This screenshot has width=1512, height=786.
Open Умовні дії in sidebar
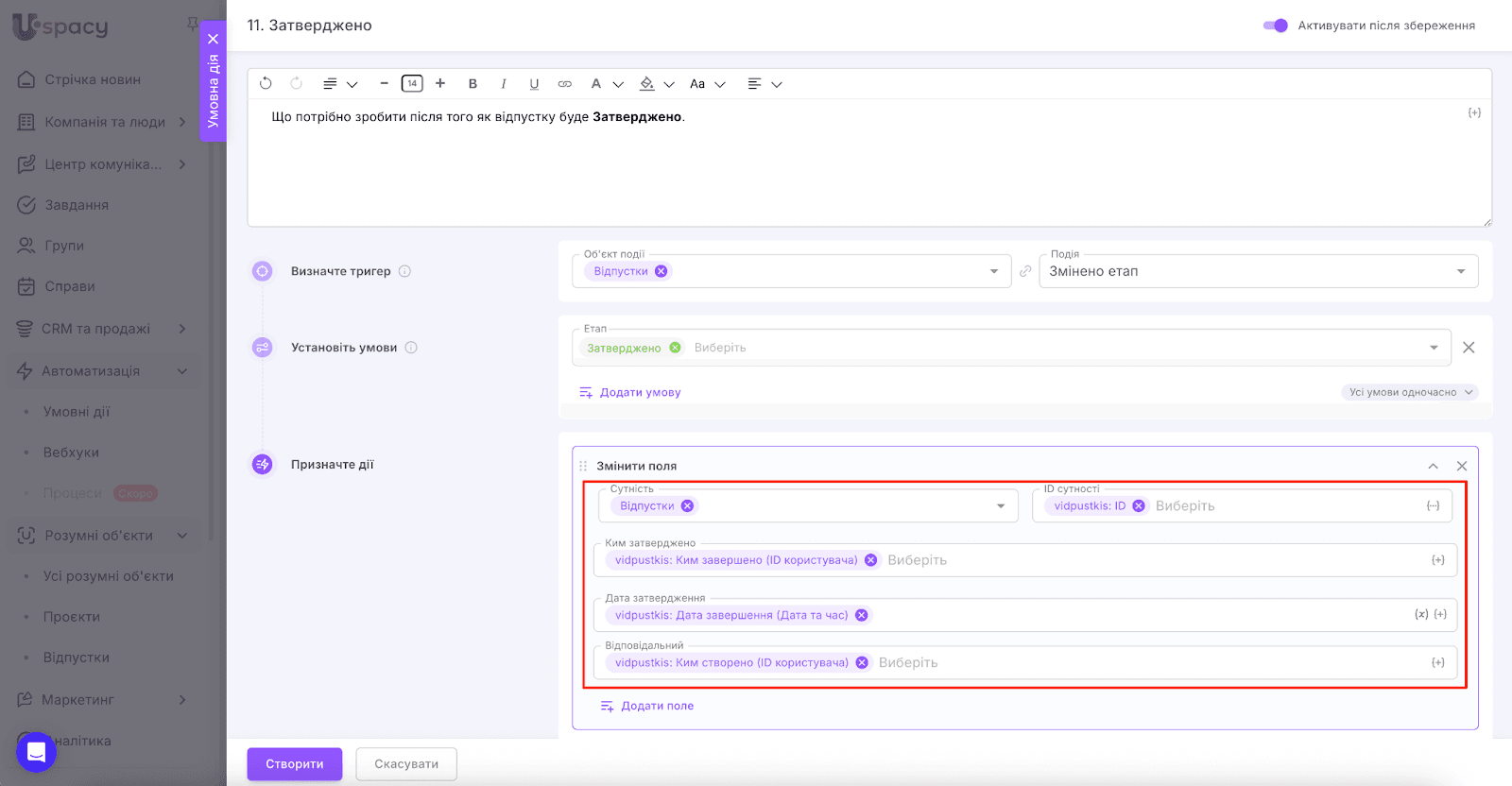[77, 412]
